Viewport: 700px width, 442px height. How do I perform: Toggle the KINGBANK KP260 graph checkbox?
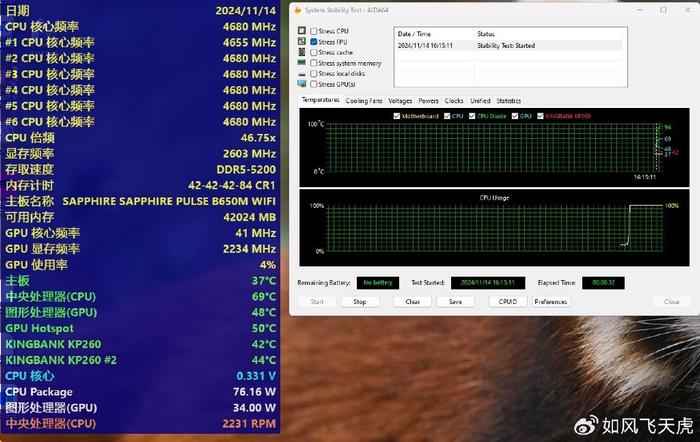[x=540, y=116]
